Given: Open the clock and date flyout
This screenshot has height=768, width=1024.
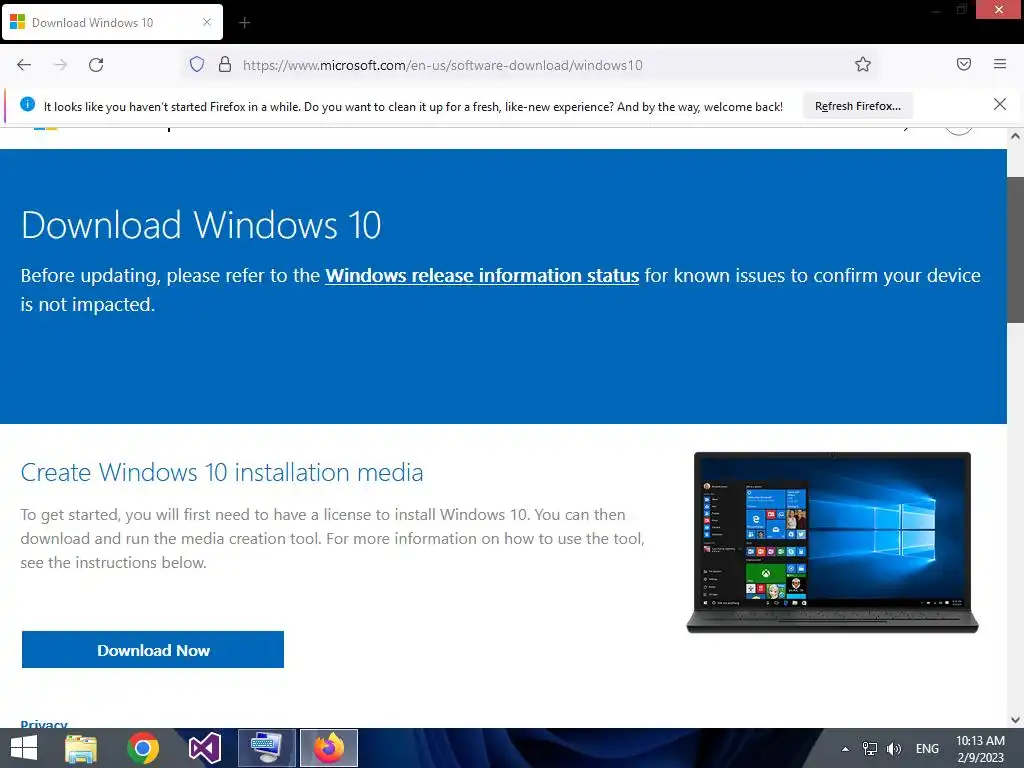Looking at the screenshot, I should [x=980, y=749].
